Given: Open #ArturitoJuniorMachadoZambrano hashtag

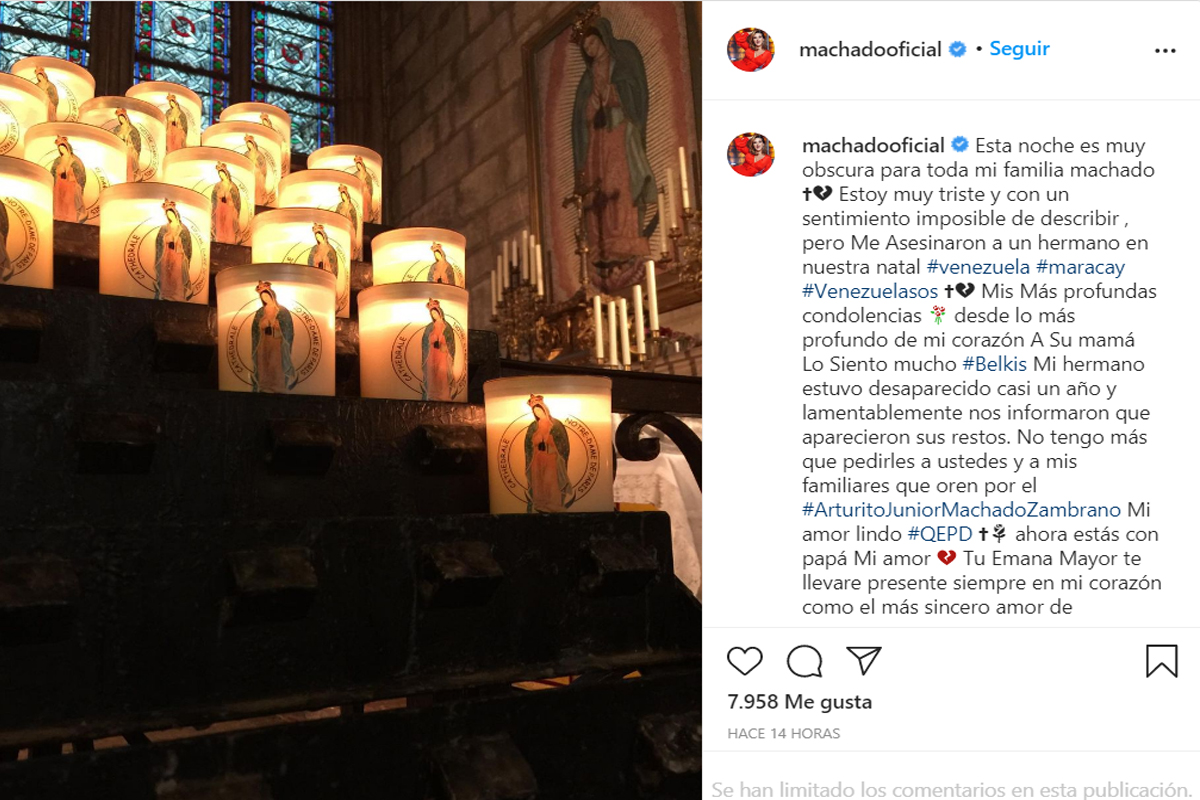Looking at the screenshot, I should (x=961, y=510).
